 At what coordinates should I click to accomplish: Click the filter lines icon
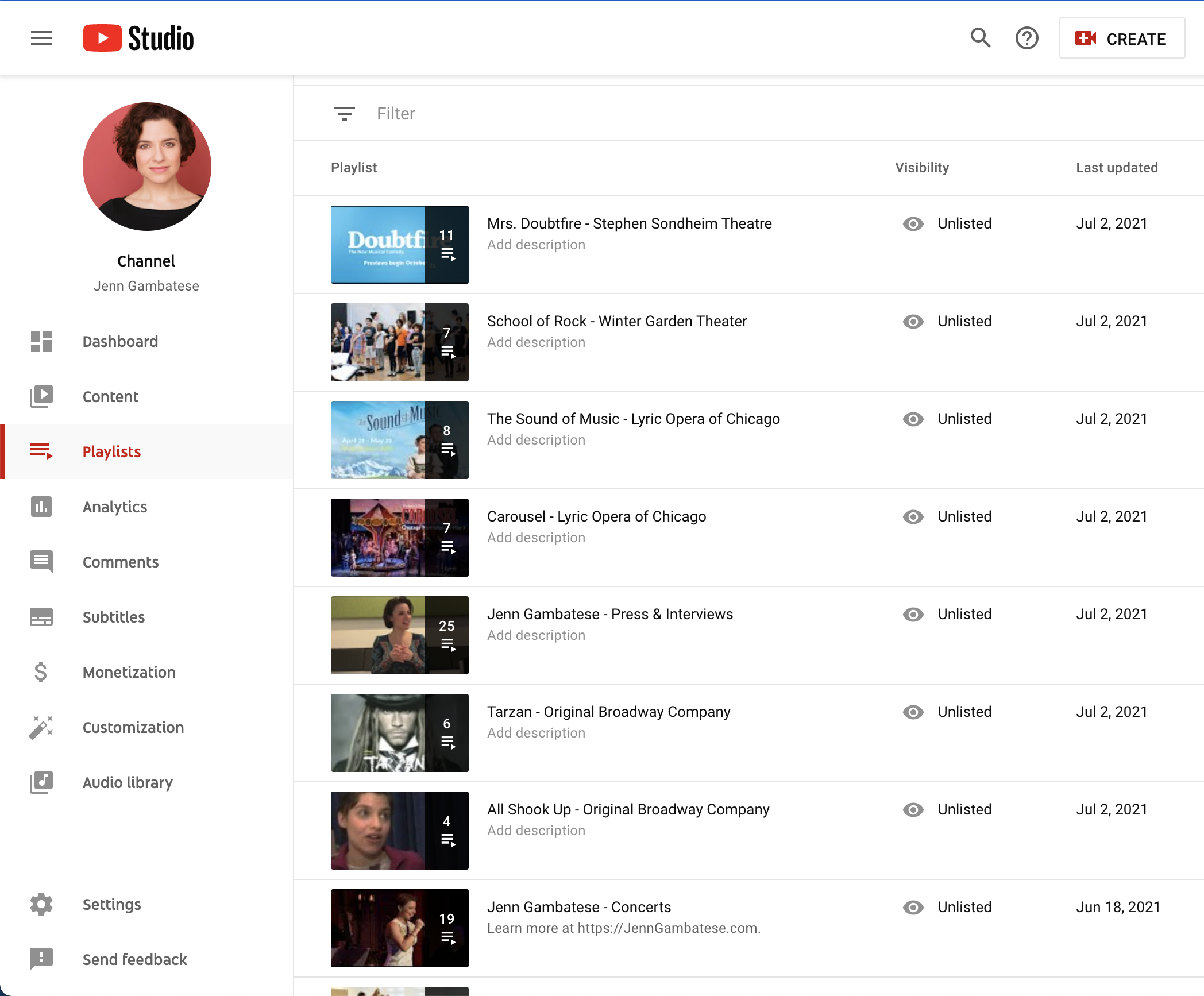(345, 114)
